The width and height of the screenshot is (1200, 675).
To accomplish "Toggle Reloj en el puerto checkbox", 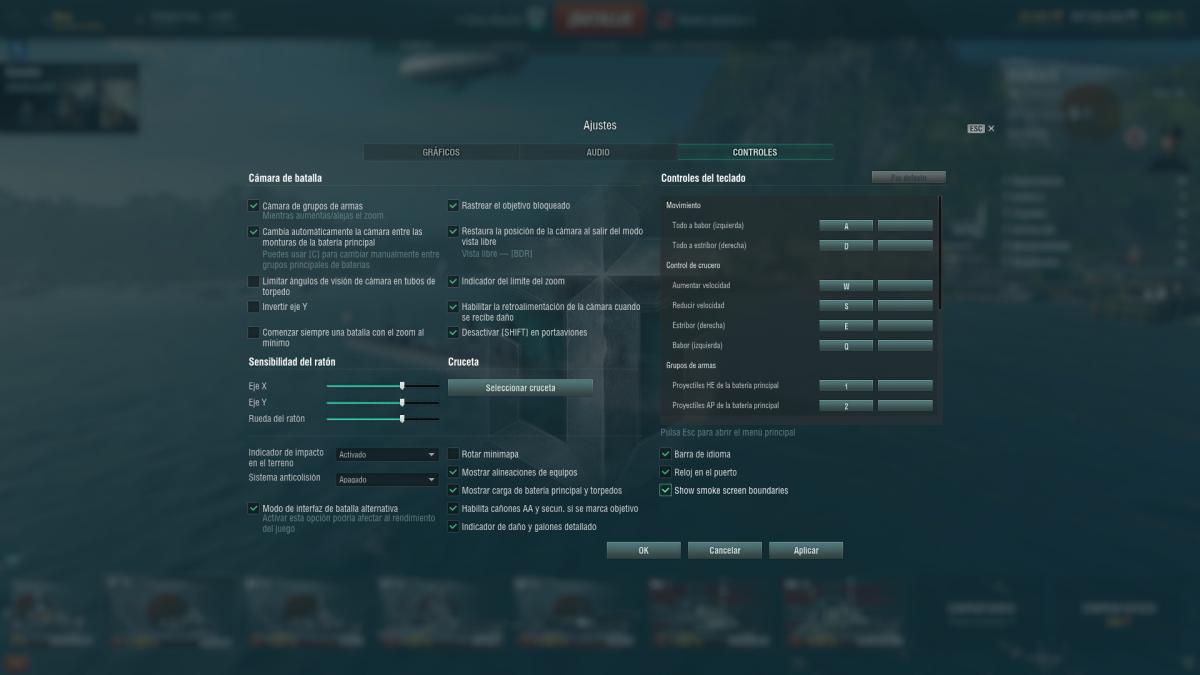I will coord(666,472).
